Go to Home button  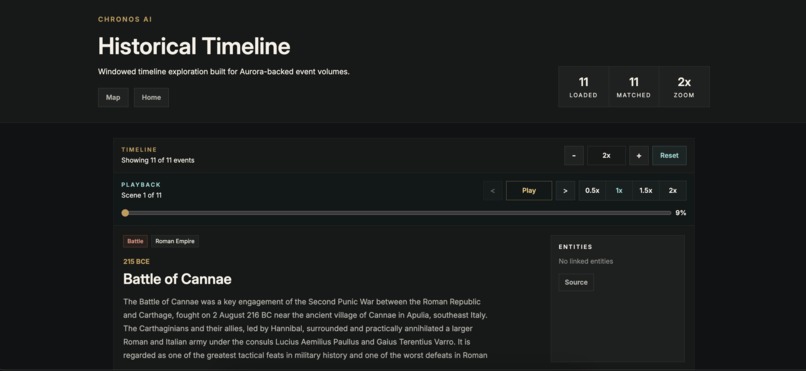click(151, 98)
